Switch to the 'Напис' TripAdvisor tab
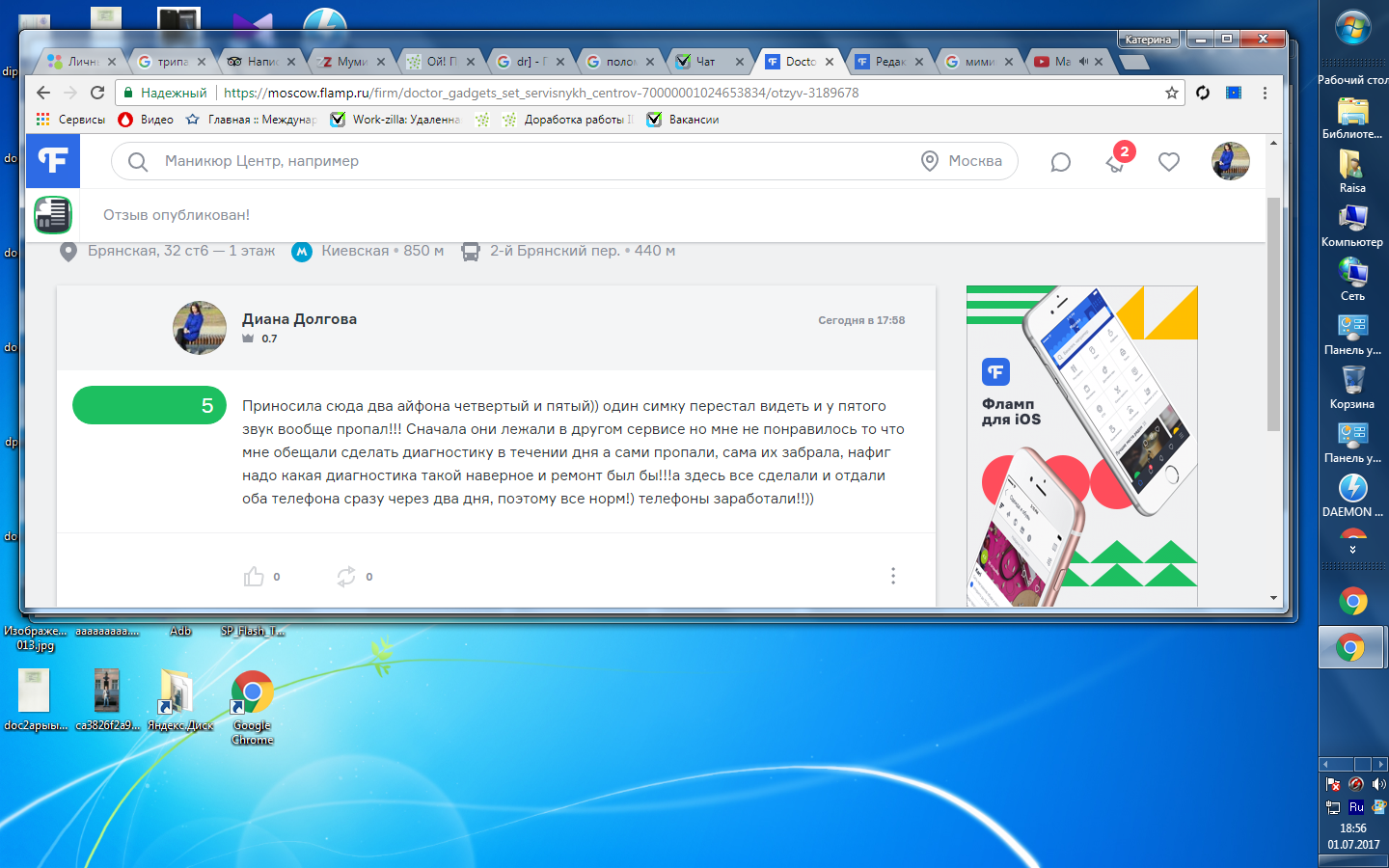1389x868 pixels. (x=261, y=61)
